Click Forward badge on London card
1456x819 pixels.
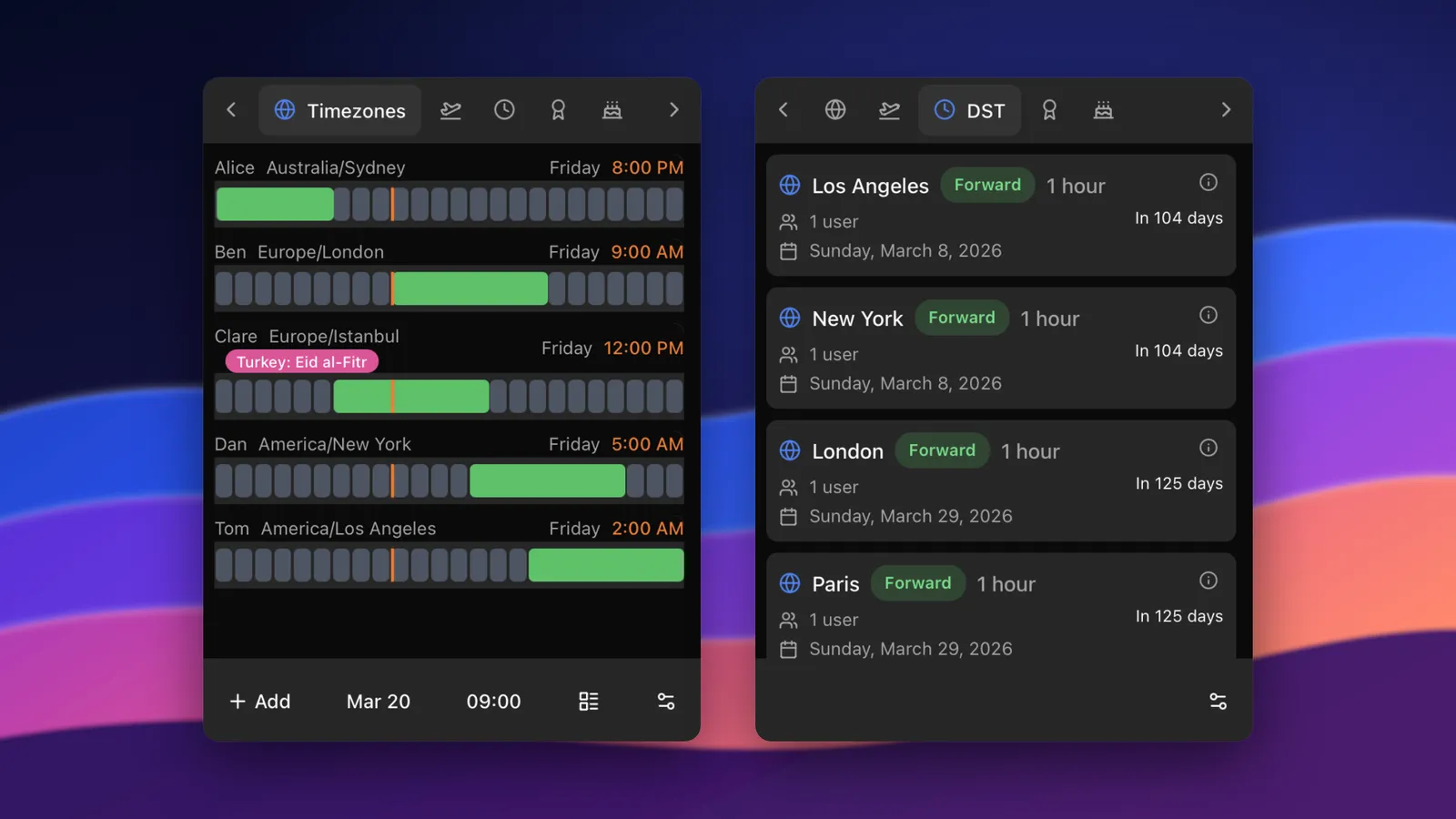click(942, 450)
